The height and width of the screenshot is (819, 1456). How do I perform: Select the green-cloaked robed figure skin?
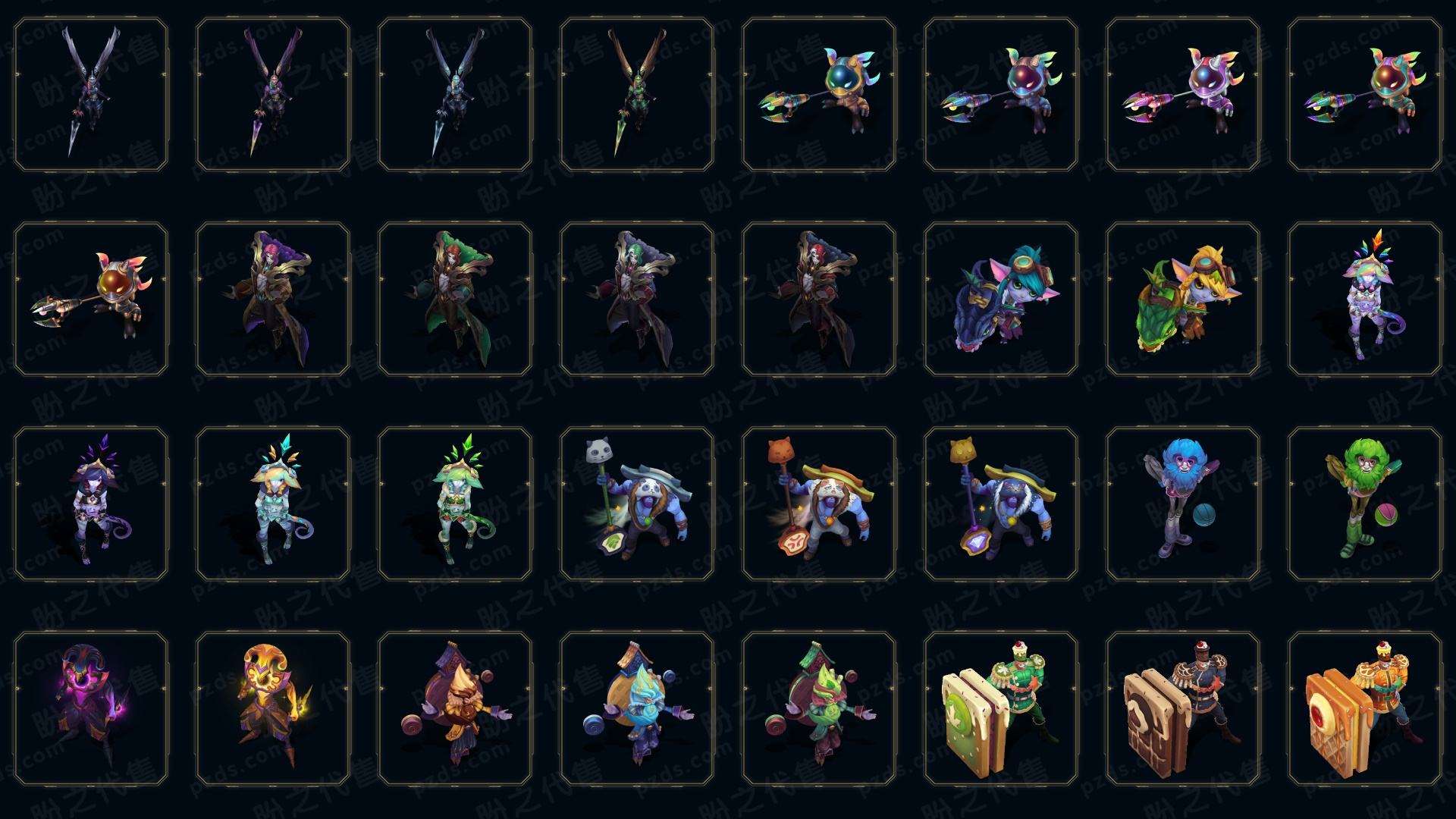(454, 299)
